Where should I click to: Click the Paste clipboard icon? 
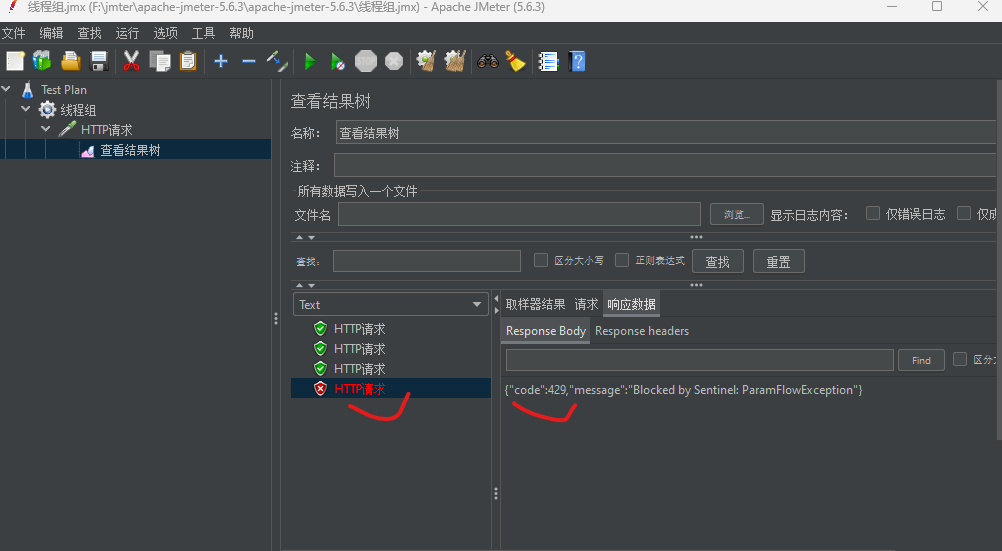click(188, 61)
